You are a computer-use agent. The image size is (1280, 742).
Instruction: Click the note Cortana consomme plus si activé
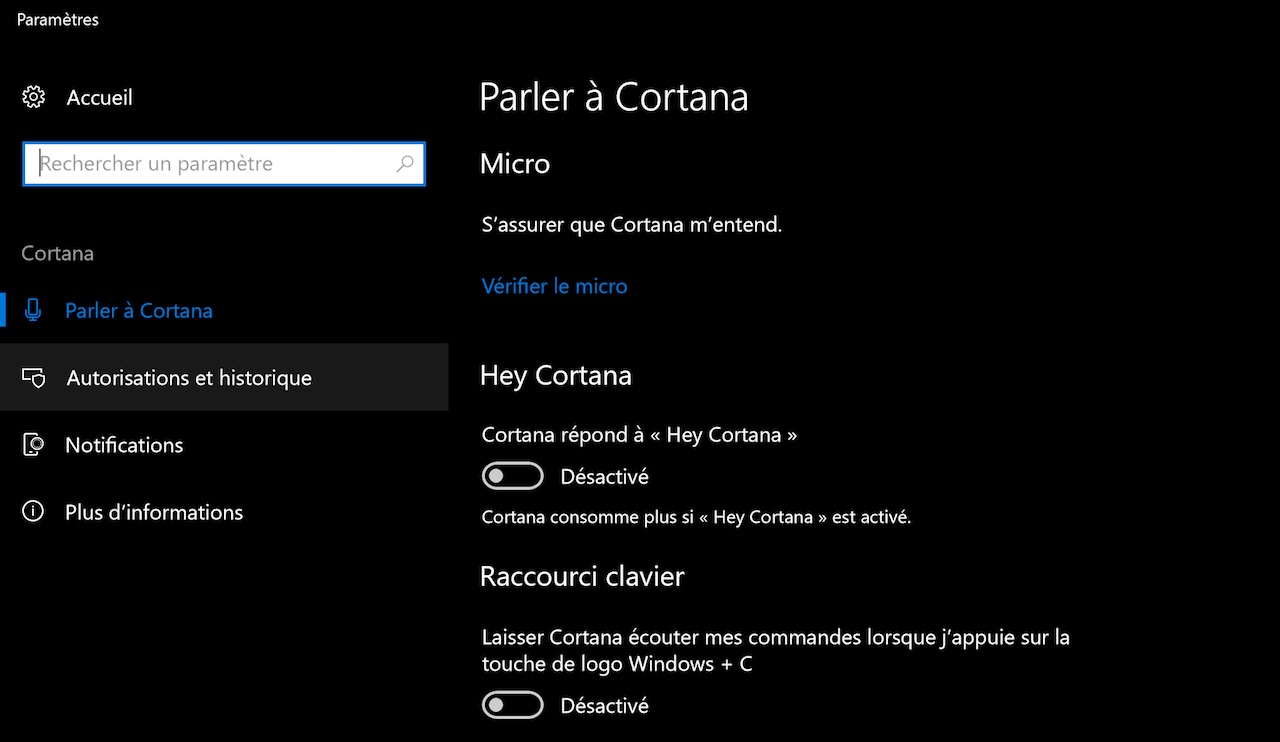696,517
